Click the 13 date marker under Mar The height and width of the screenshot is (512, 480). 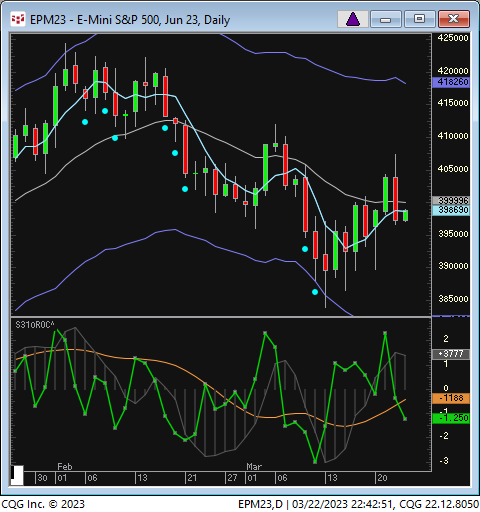pos(332,478)
